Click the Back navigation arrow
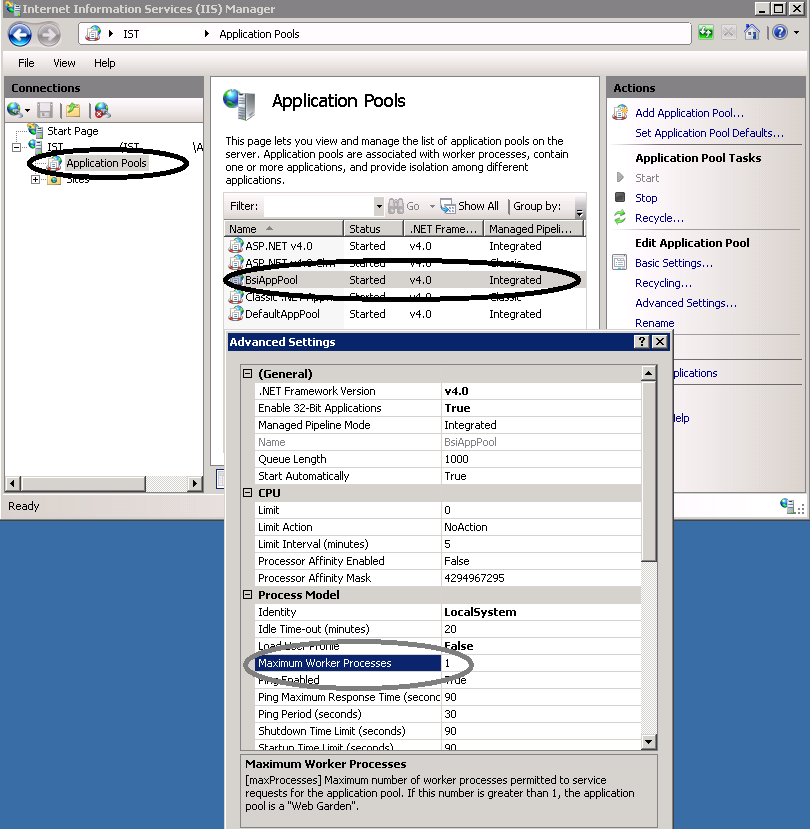The height and width of the screenshot is (829, 810). click(x=20, y=35)
